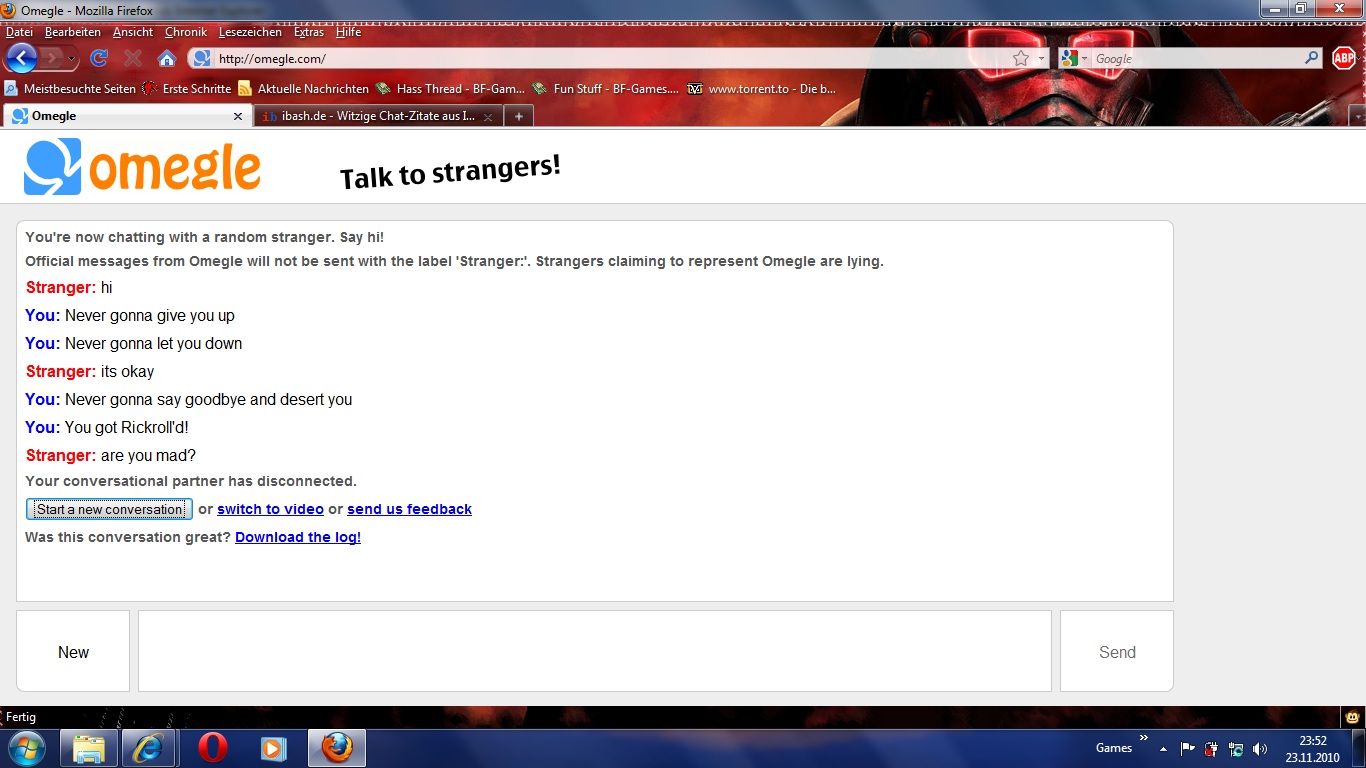The image size is (1366, 768).
Task: Expand the Games toolbar chevron
Action: tap(1144, 739)
